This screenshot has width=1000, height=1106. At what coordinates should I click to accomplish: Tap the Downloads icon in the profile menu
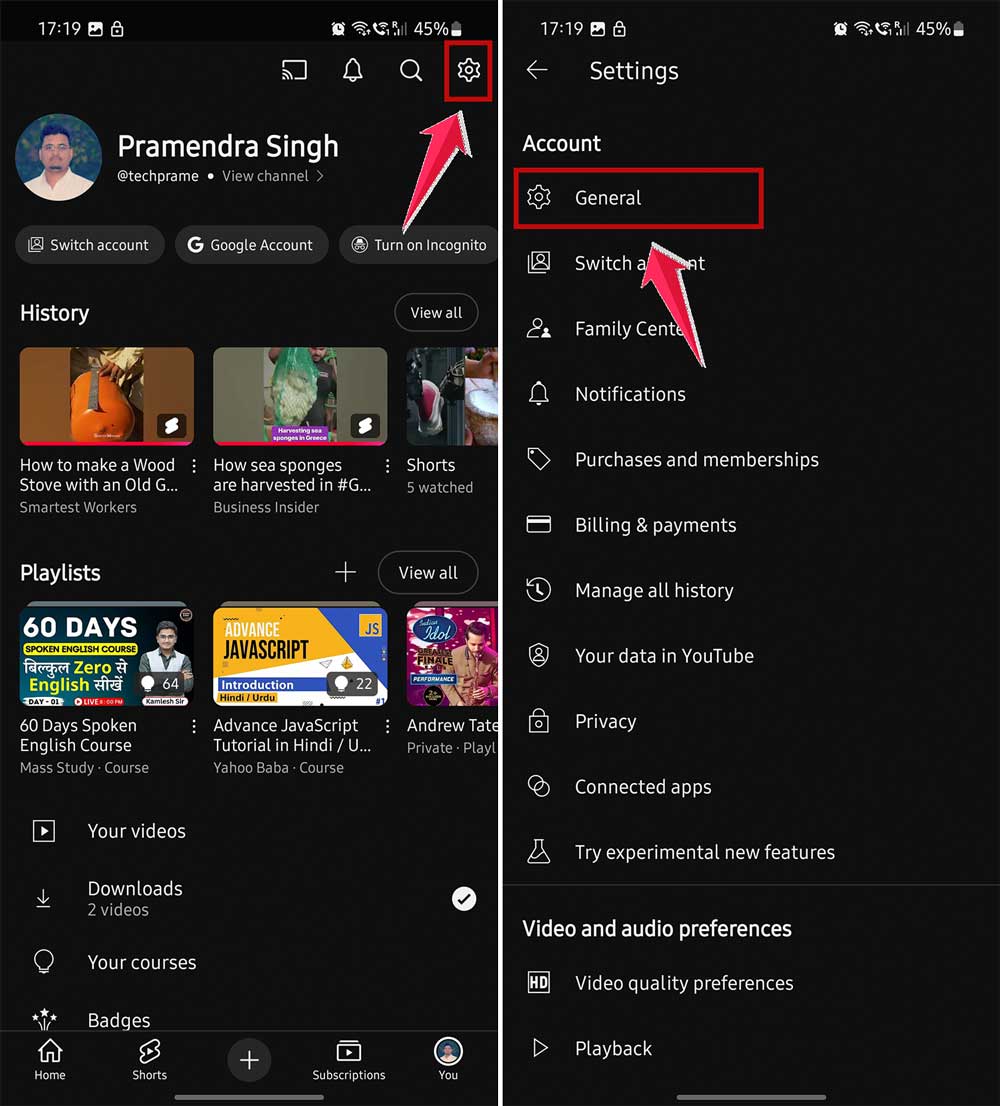pyautogui.click(x=43, y=897)
